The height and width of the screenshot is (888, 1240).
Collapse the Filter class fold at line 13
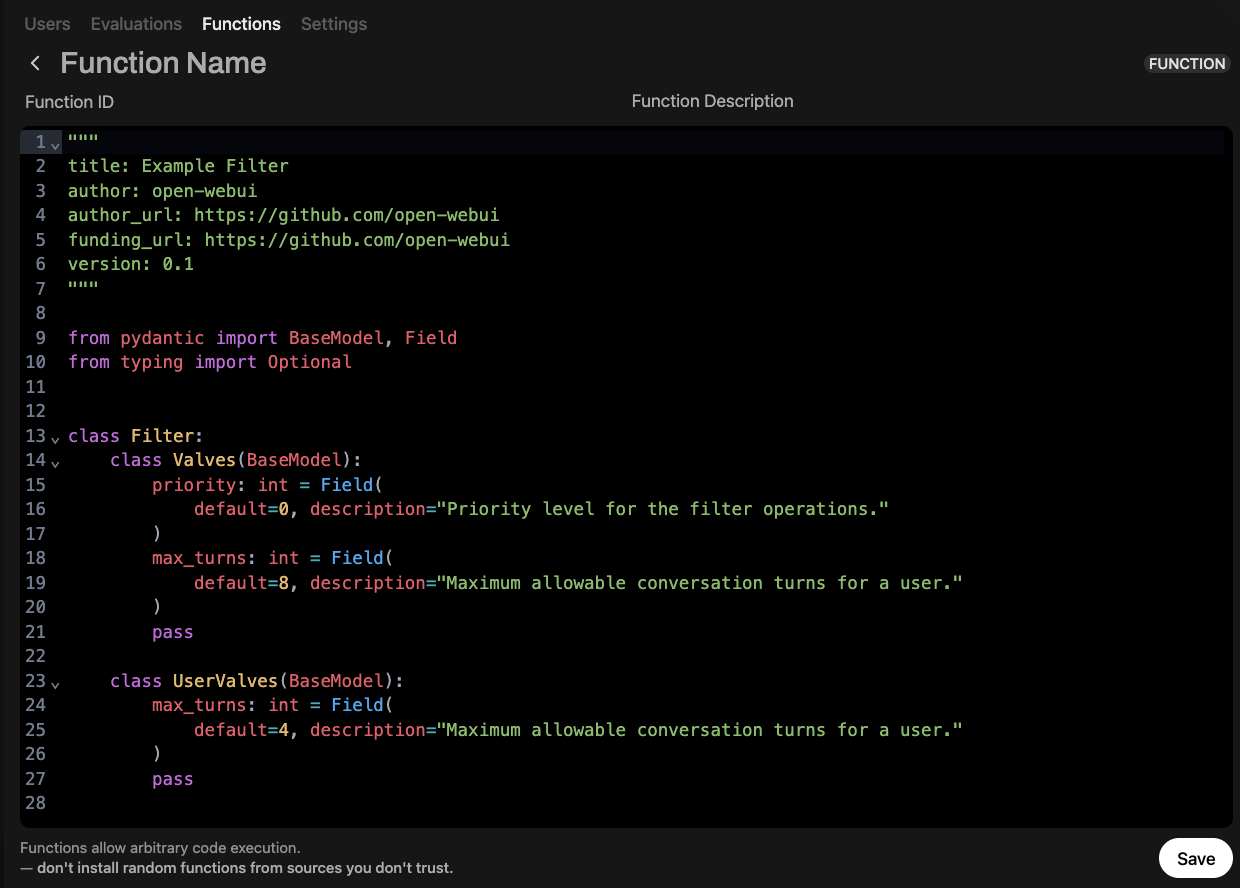[55, 439]
